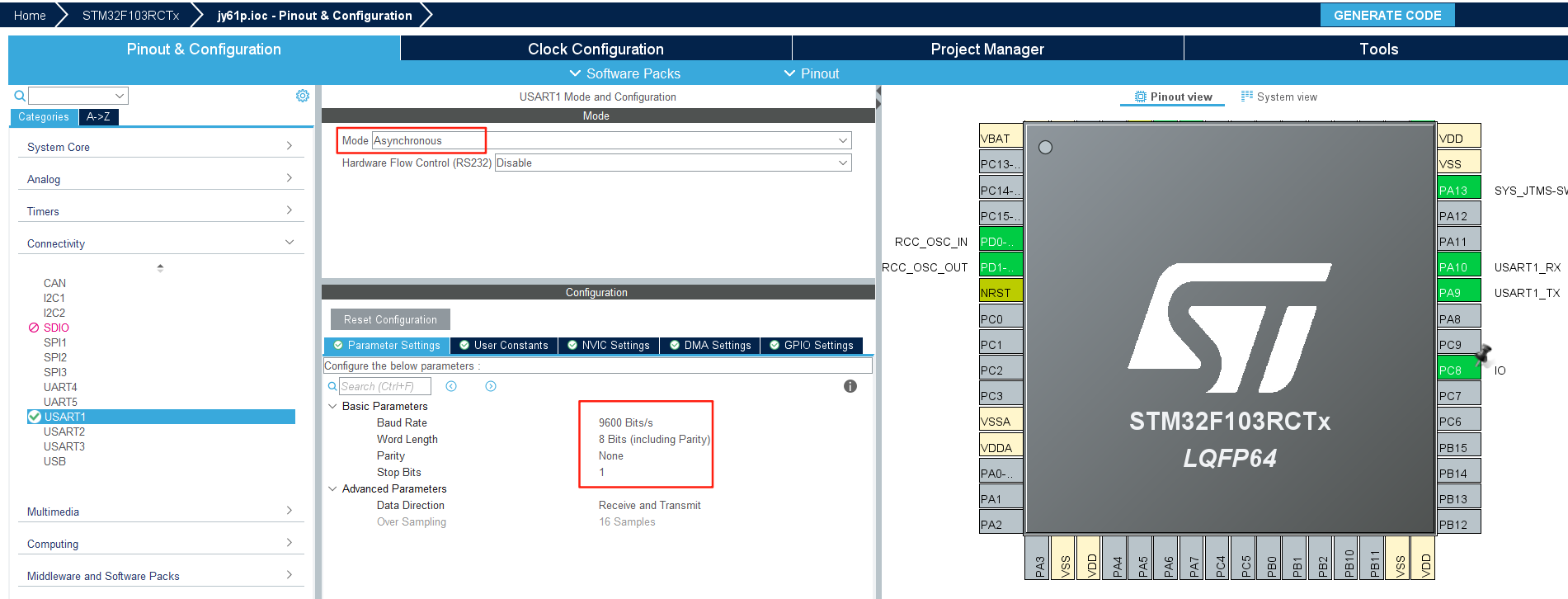Click the Reset Configuration button

pos(390,319)
